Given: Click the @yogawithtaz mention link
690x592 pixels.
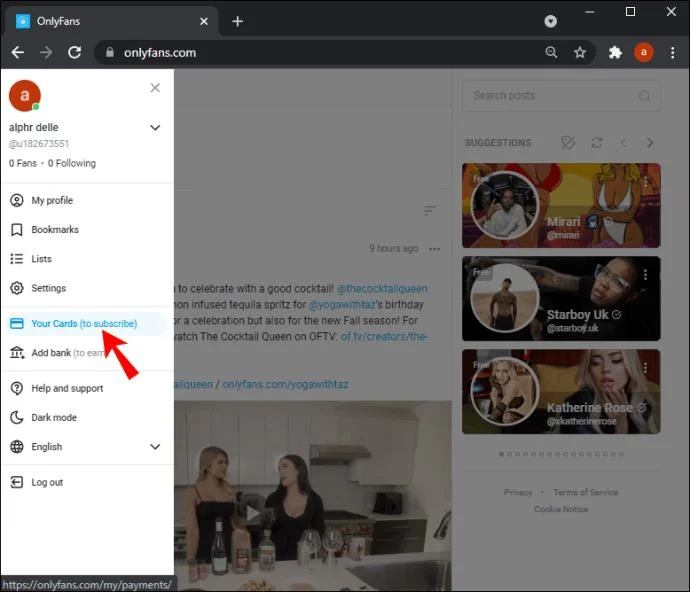Looking at the screenshot, I should [x=342, y=305].
